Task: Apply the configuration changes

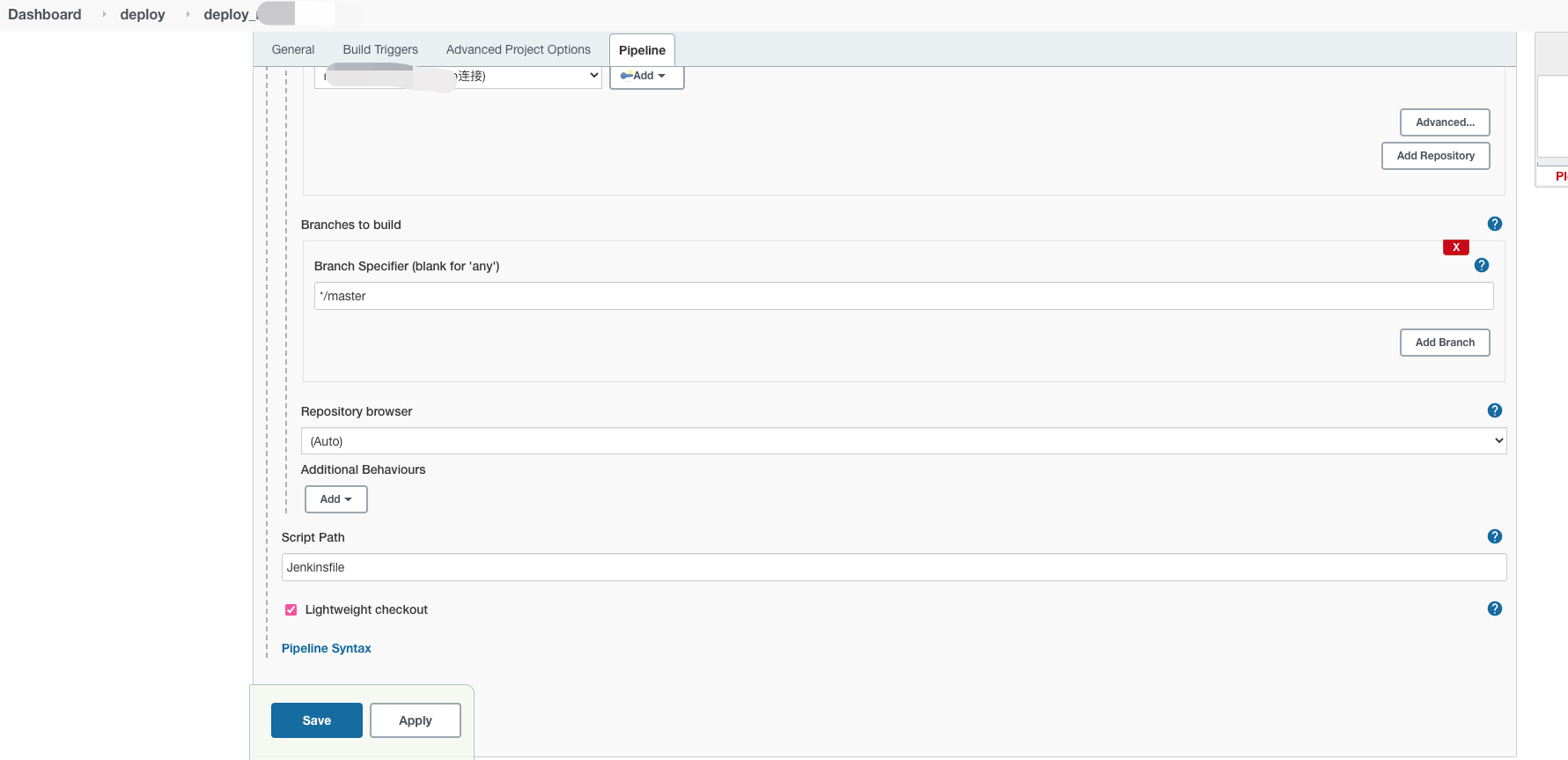Action: point(416,720)
